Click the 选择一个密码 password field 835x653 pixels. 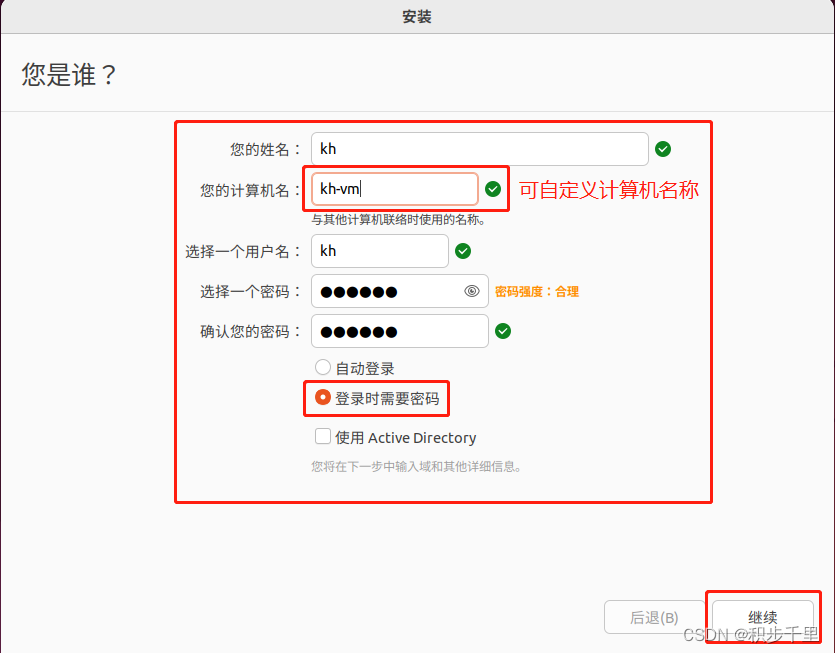point(399,291)
